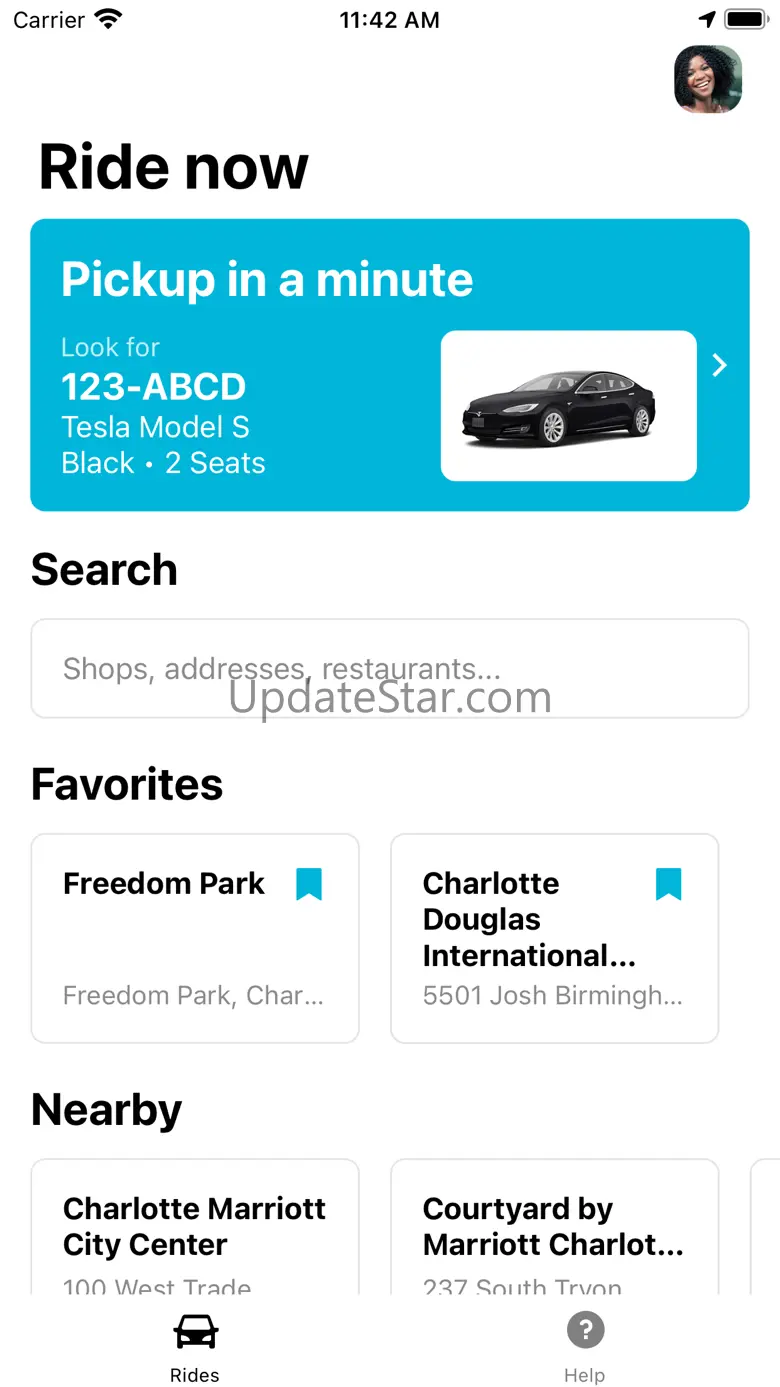780x1387 pixels.
Task: Tap the car icon in Rides tab
Action: click(195, 1331)
